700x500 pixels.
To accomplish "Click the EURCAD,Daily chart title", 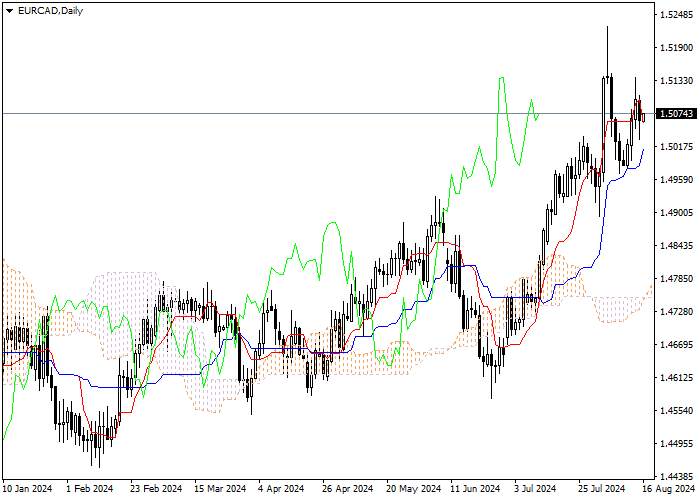I will tap(50, 11).
